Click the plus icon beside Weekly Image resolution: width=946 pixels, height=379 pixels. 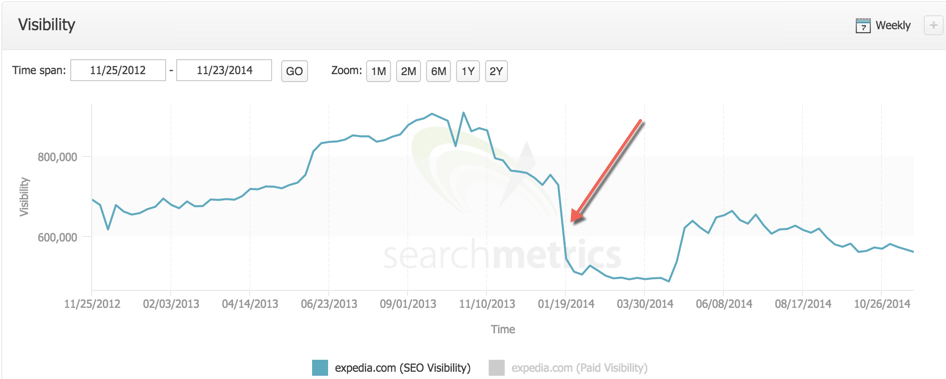pyautogui.click(x=932, y=26)
